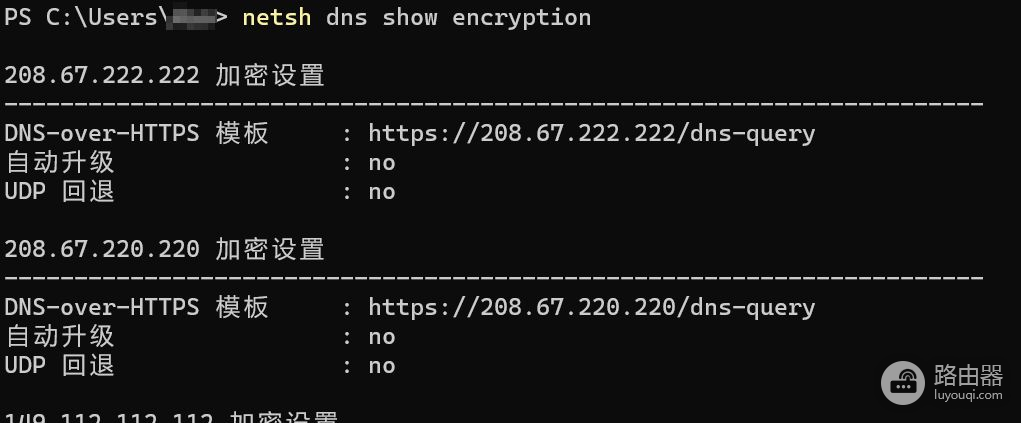
Task: Click UDP 回退 label in the 208.67.222.222 section
Action: pos(60,192)
